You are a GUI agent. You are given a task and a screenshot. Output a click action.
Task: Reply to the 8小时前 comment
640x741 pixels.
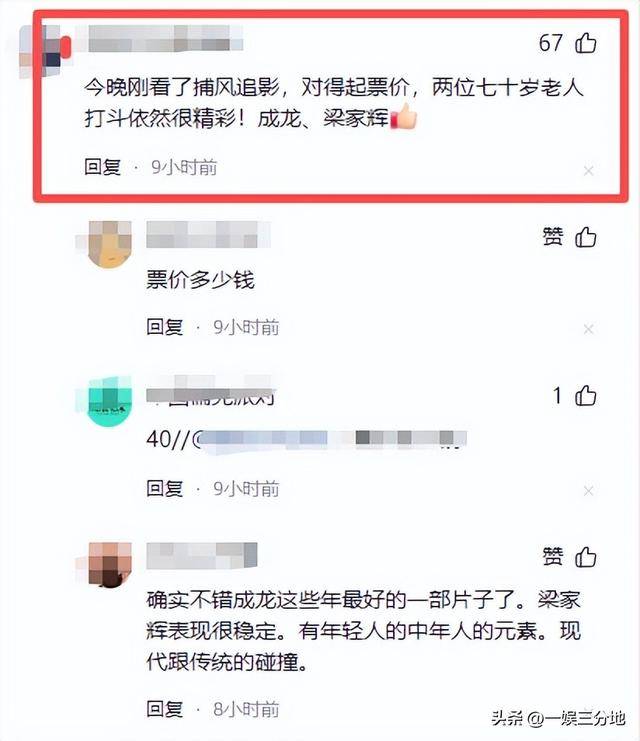pos(164,709)
